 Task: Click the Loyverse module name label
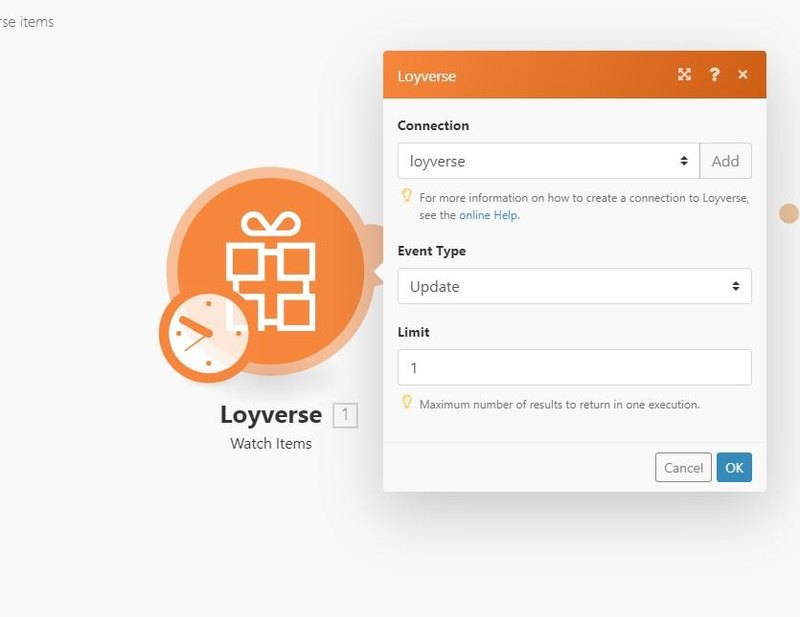(271, 415)
